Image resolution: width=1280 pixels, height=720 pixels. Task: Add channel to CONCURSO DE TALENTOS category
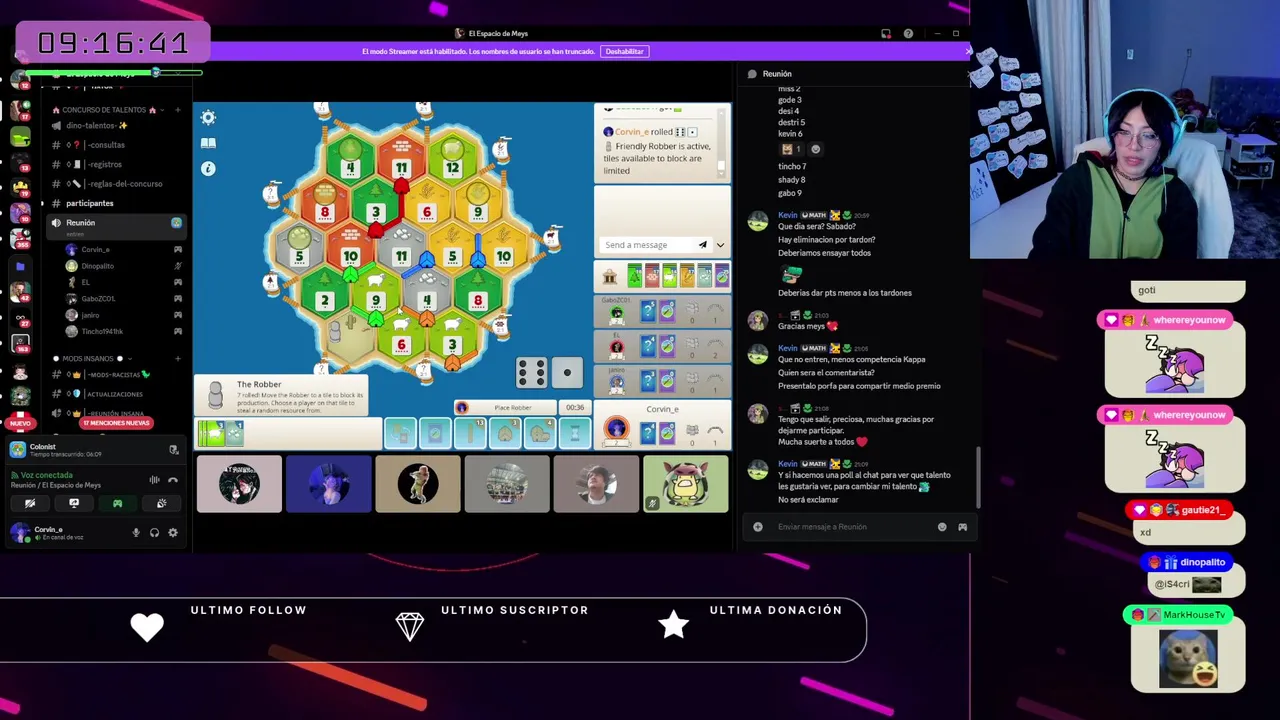178,110
